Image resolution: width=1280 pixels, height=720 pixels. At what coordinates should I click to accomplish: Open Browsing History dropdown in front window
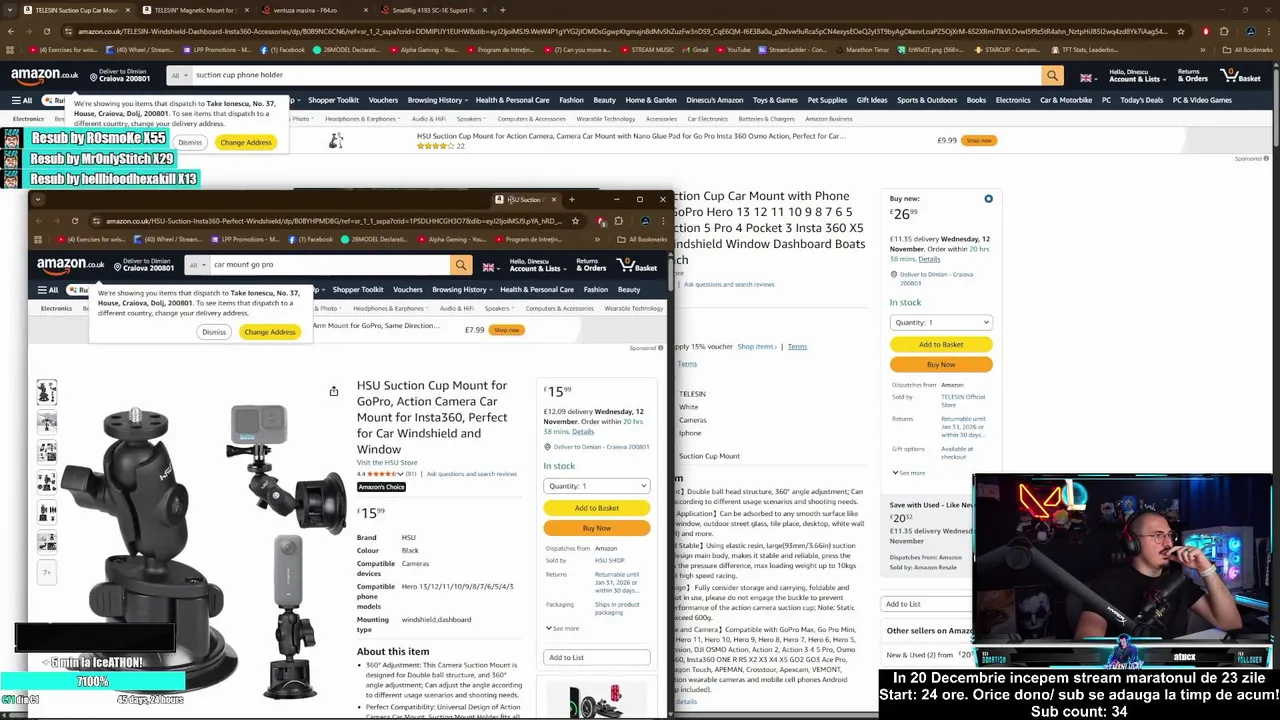click(462, 290)
